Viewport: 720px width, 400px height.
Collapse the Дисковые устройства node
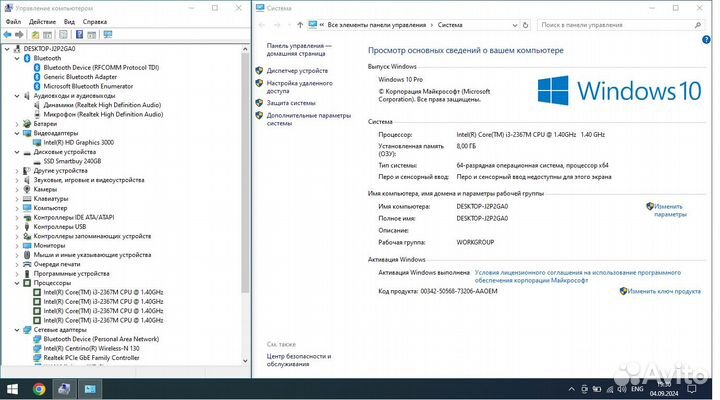[17, 152]
